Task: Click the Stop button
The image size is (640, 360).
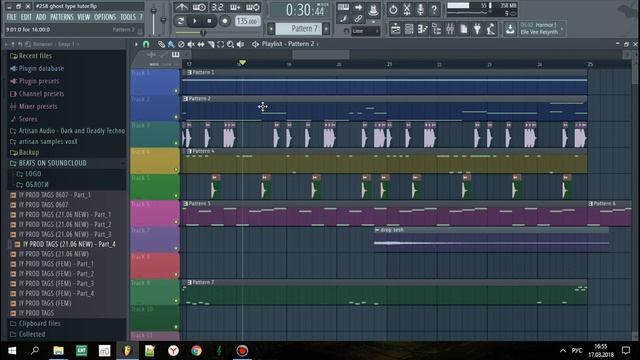Action: (209, 21)
